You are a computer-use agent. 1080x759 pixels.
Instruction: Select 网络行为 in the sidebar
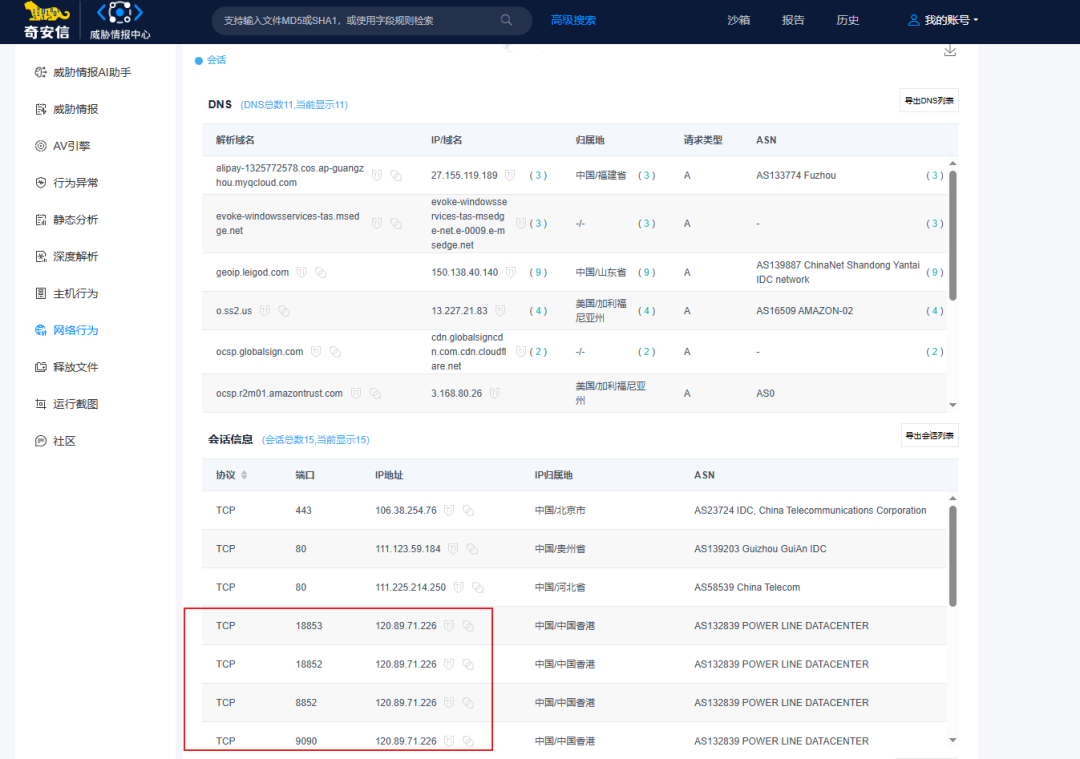(67, 330)
